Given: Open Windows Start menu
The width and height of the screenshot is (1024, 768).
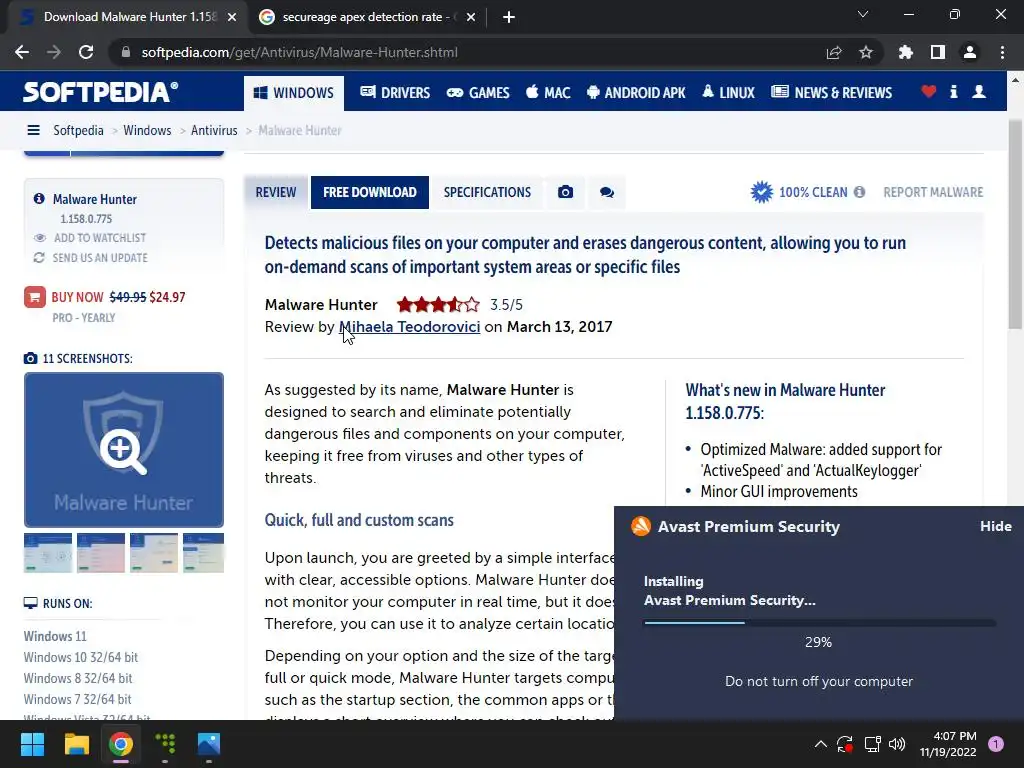Looking at the screenshot, I should (32, 744).
